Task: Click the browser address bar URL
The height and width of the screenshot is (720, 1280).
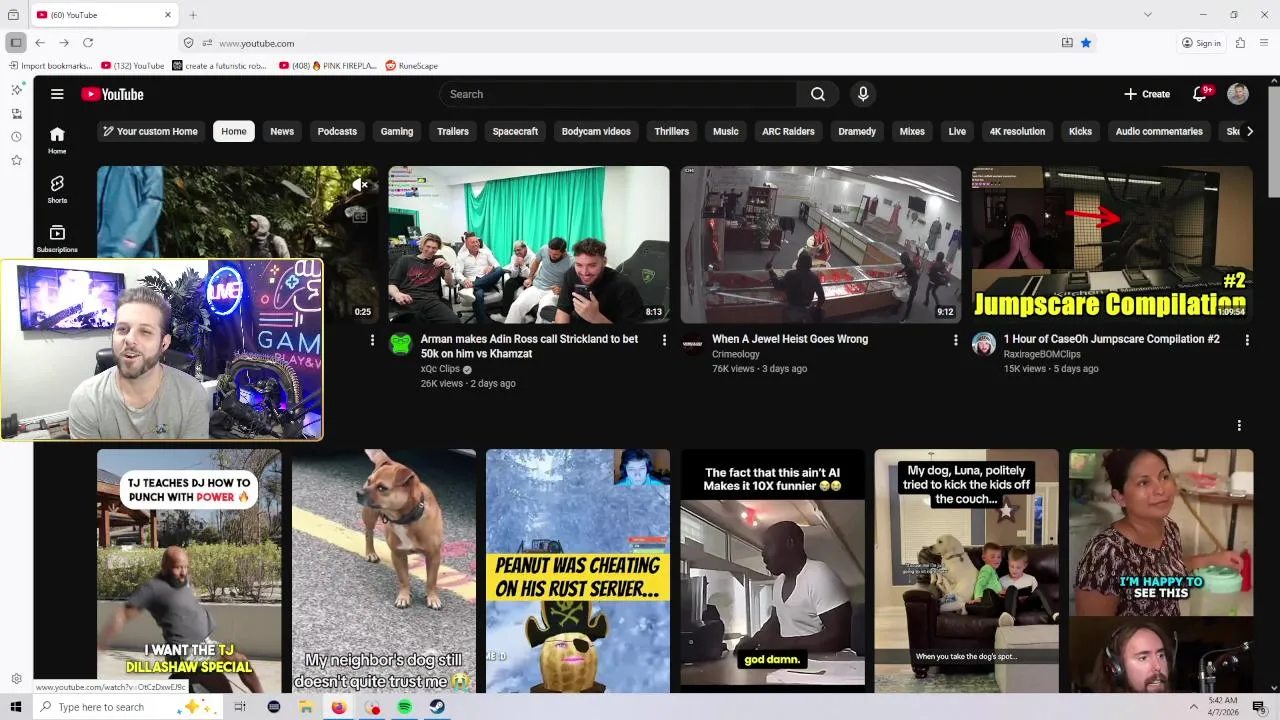Action: [256, 43]
